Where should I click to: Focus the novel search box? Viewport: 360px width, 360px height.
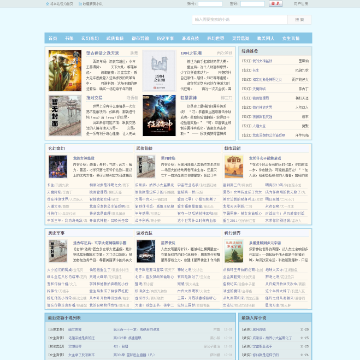tap(240, 20)
